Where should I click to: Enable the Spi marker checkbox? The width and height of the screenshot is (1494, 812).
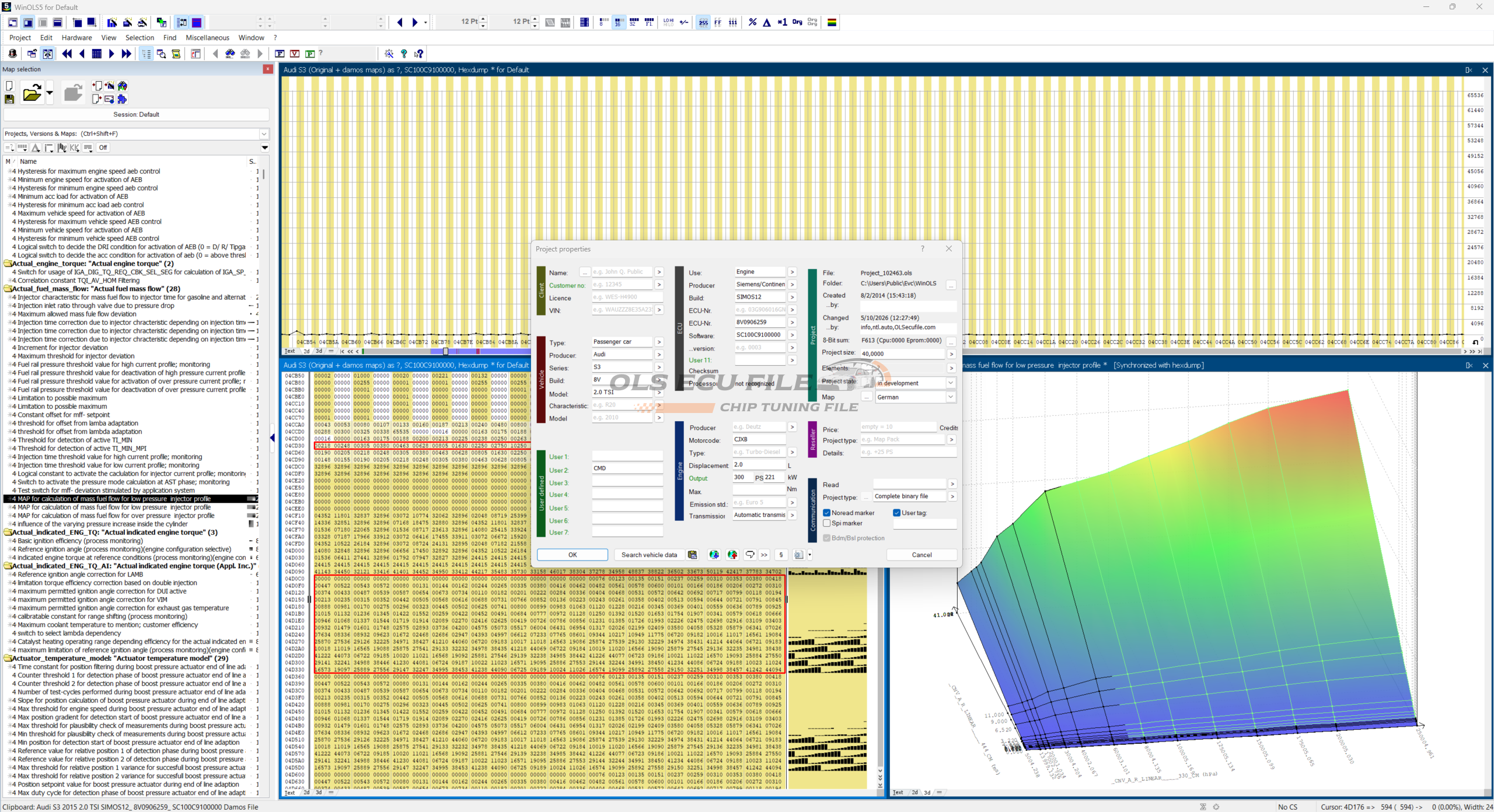(x=827, y=524)
